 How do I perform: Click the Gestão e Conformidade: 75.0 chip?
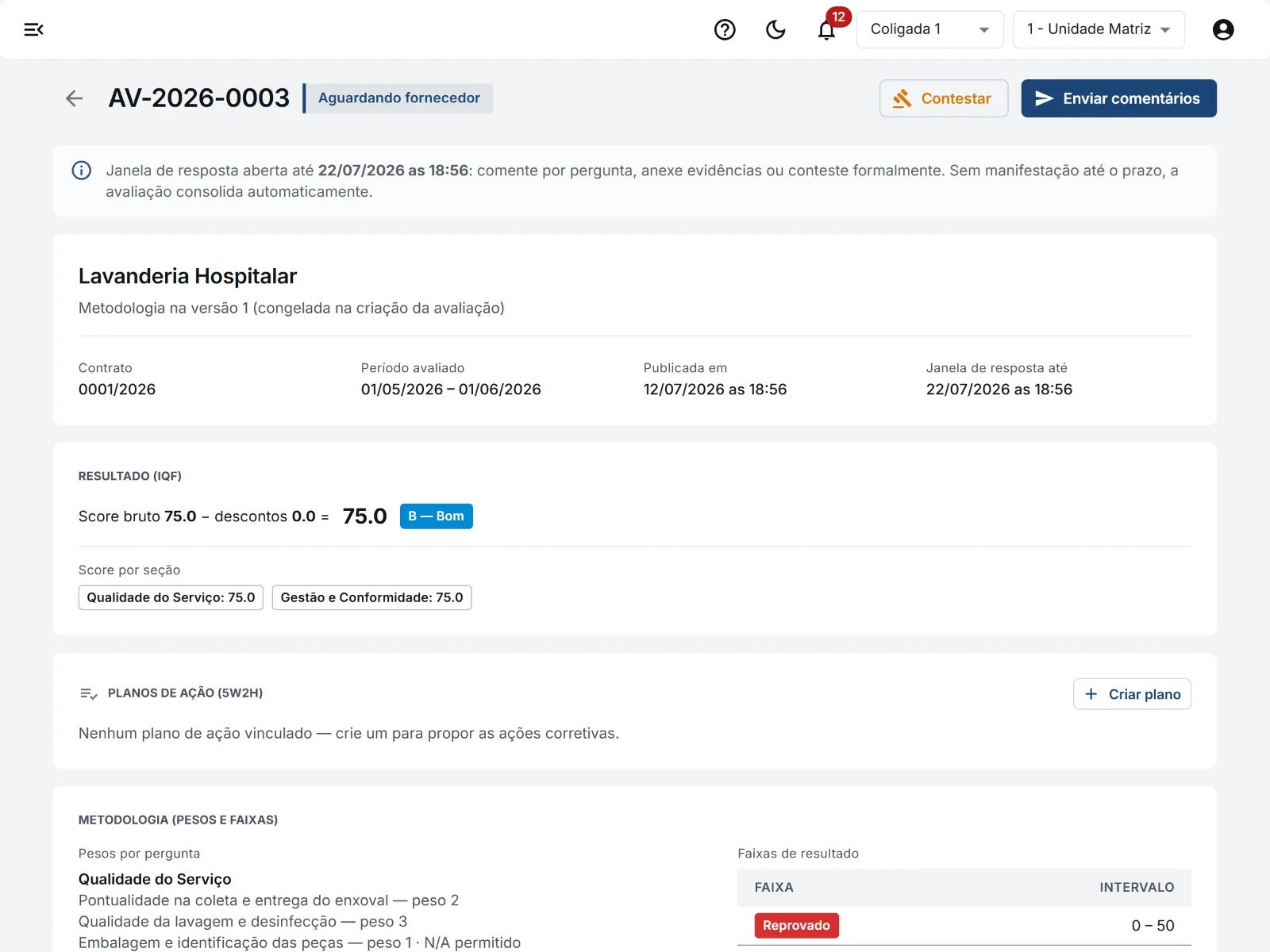pos(371,597)
